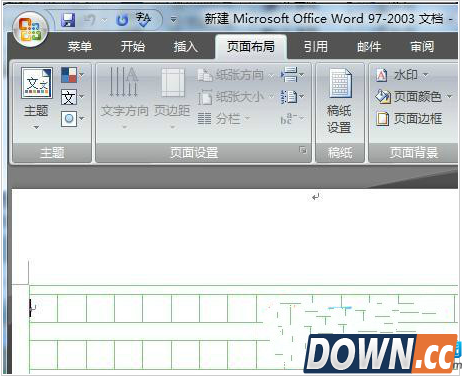Open the 纸张大小 paper size menu
The width and height of the screenshot is (463, 379).
(x=236, y=97)
